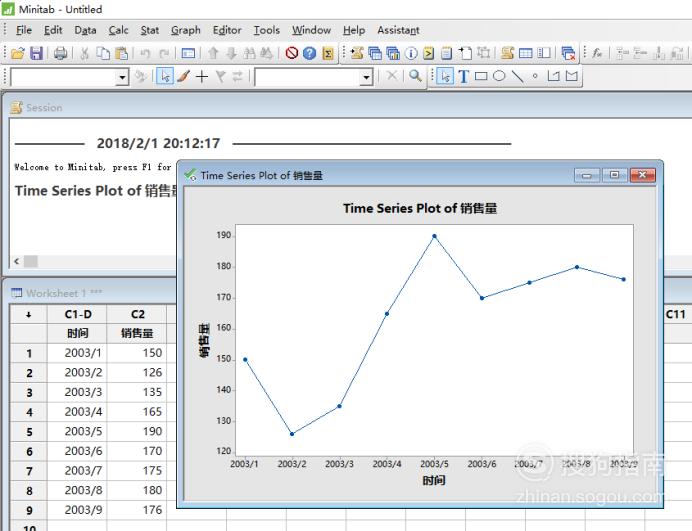Open the ReportPad notepad icon
Viewport: 692px width, 531px height.
pos(447,53)
